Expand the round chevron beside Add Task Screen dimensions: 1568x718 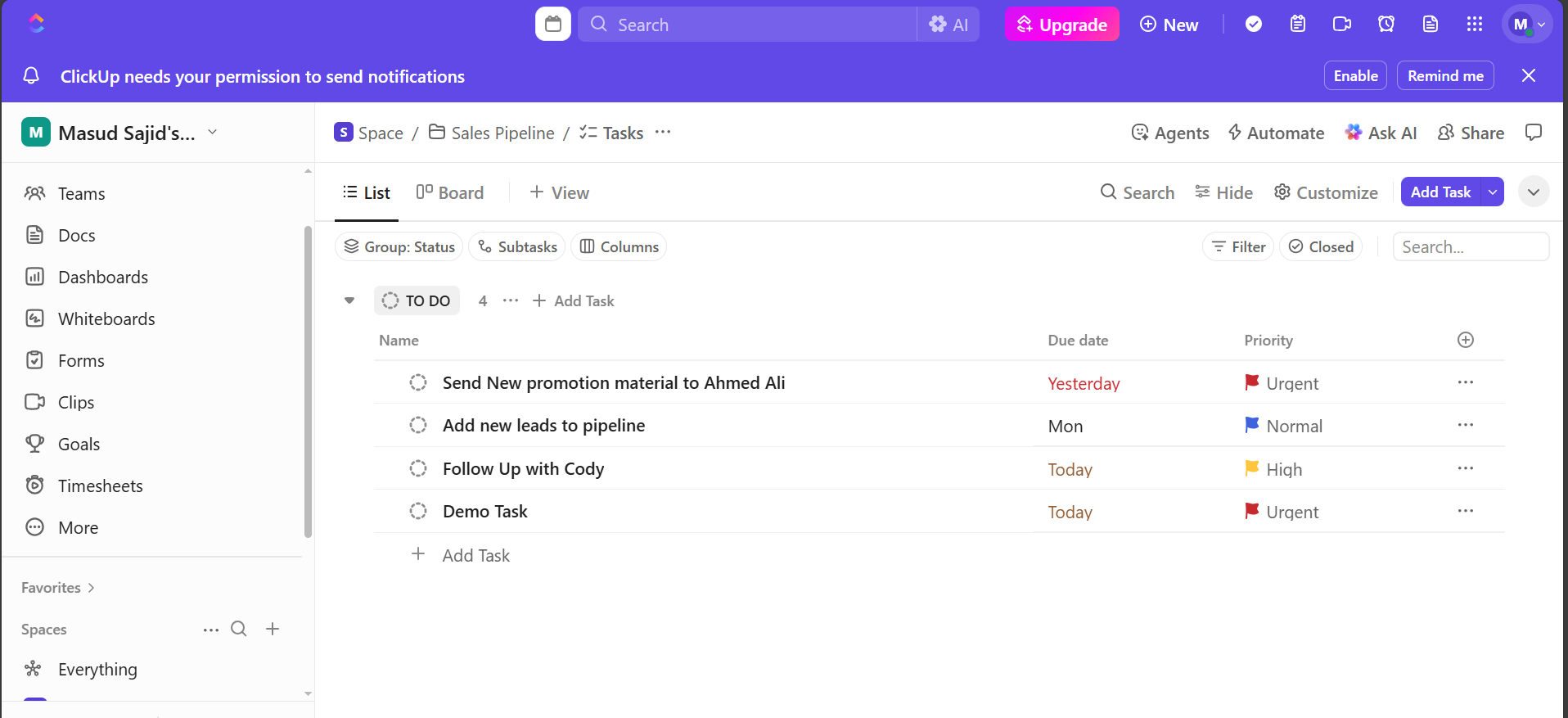coord(1534,192)
